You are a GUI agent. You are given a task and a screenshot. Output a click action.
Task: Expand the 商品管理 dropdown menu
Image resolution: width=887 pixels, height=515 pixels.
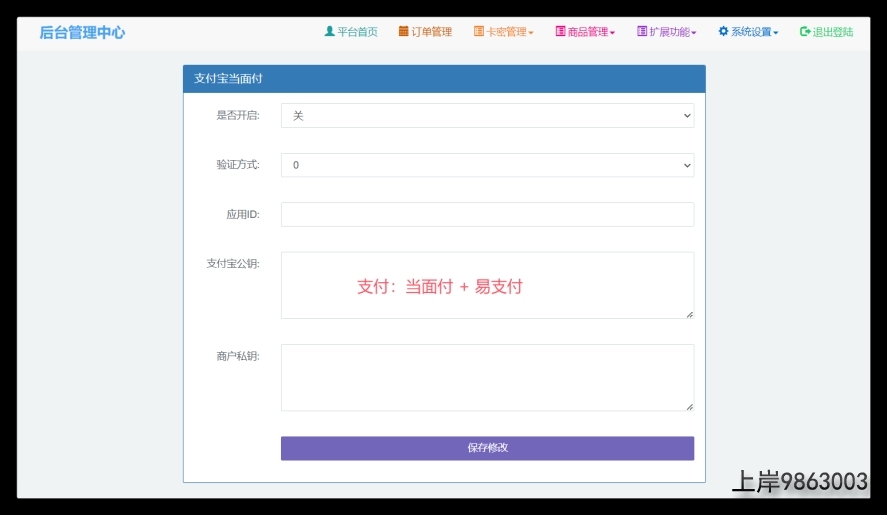(x=585, y=32)
